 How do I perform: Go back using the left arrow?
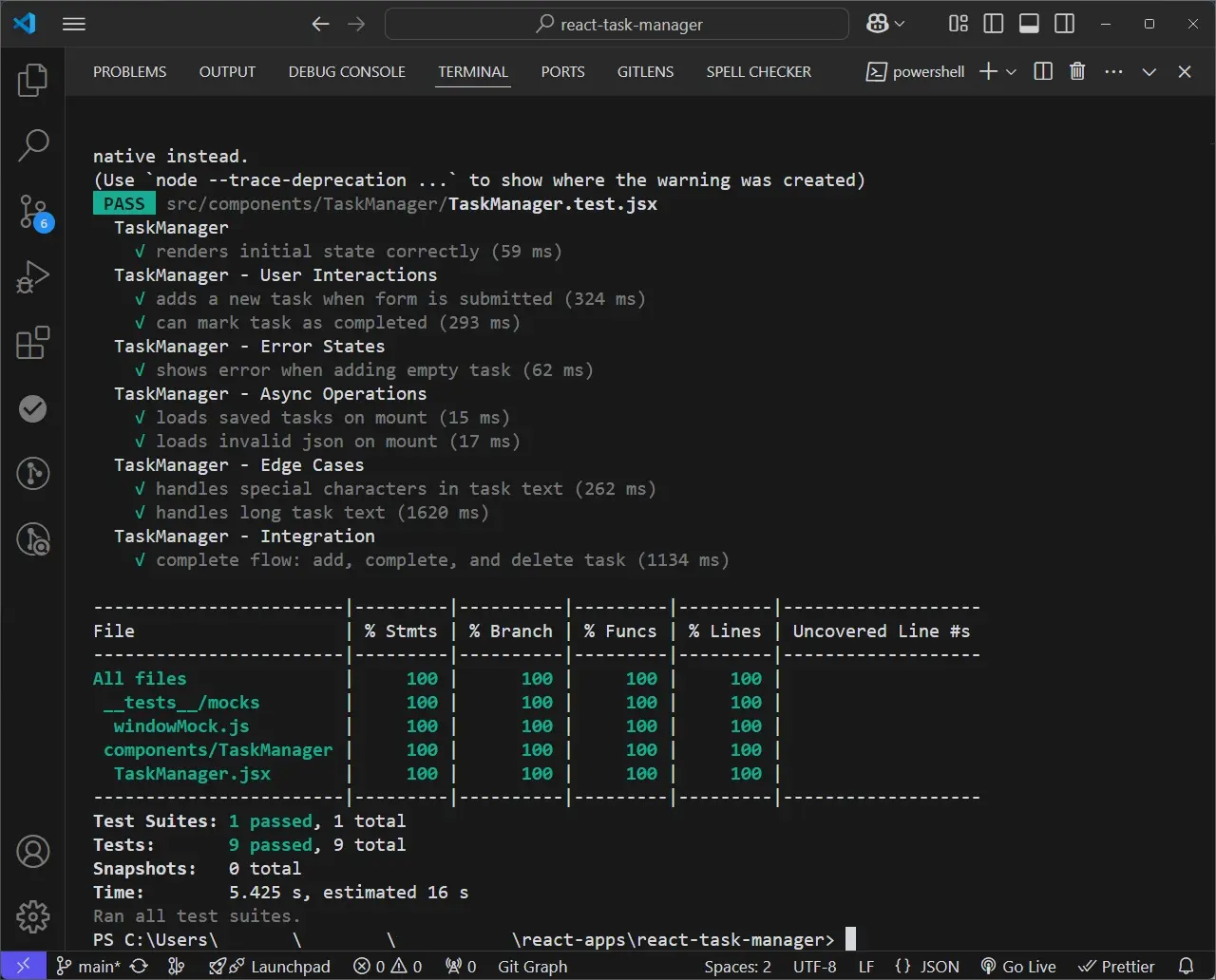pos(321,25)
